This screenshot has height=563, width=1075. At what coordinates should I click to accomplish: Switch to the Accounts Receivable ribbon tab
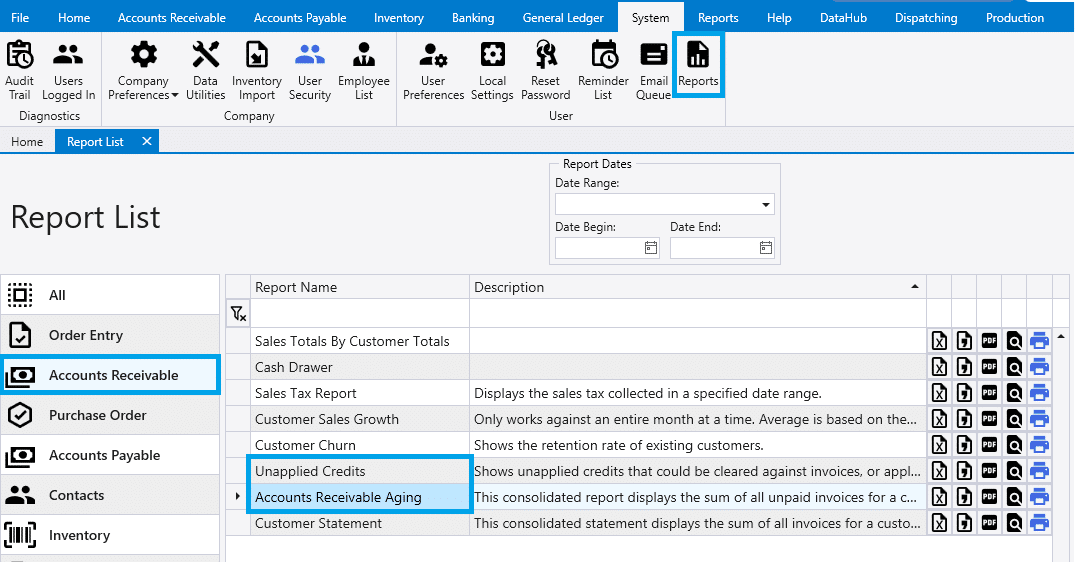click(171, 18)
